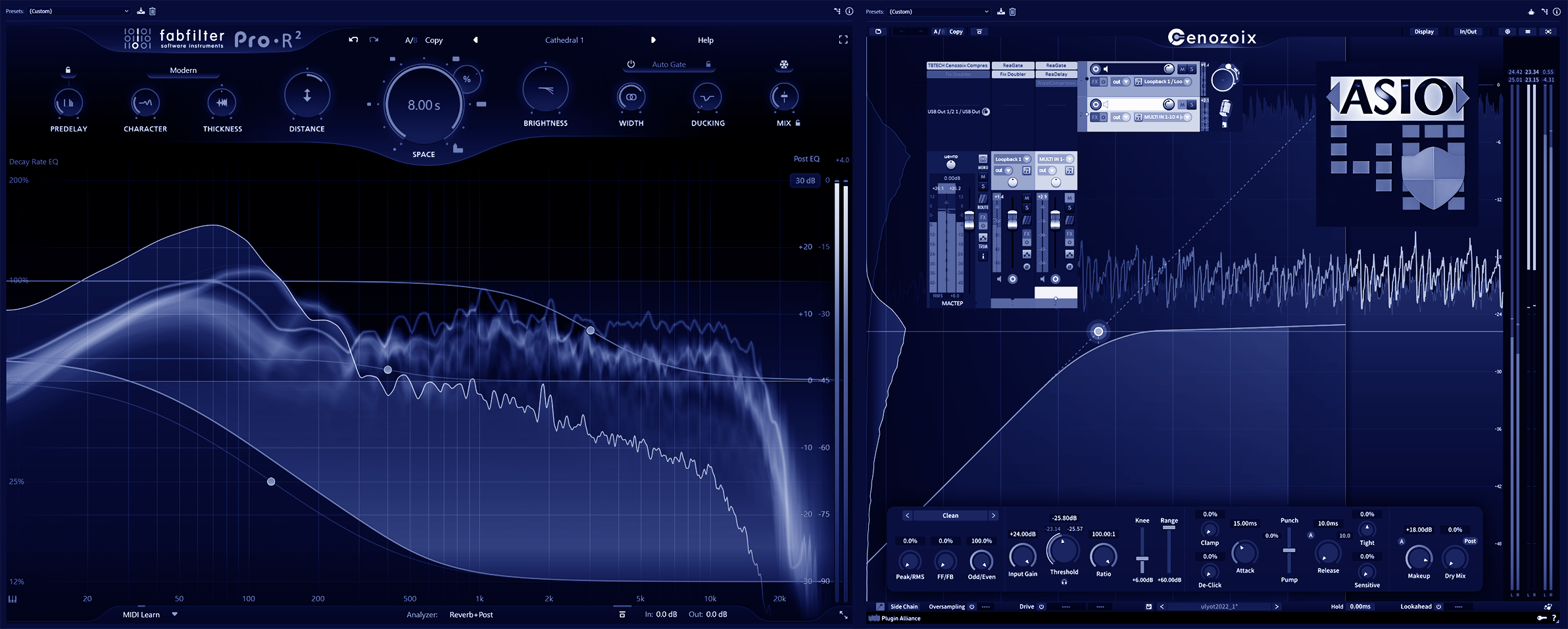Image resolution: width=1568 pixels, height=629 pixels.
Task: Change Analyzer mode Reverb+Post
Action: (471, 615)
